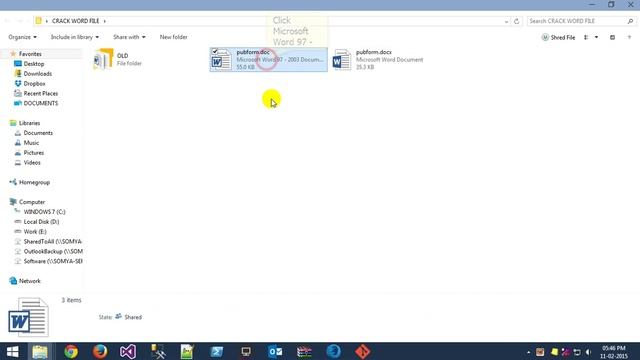Select the pubform.docx Word document icon

point(341,60)
